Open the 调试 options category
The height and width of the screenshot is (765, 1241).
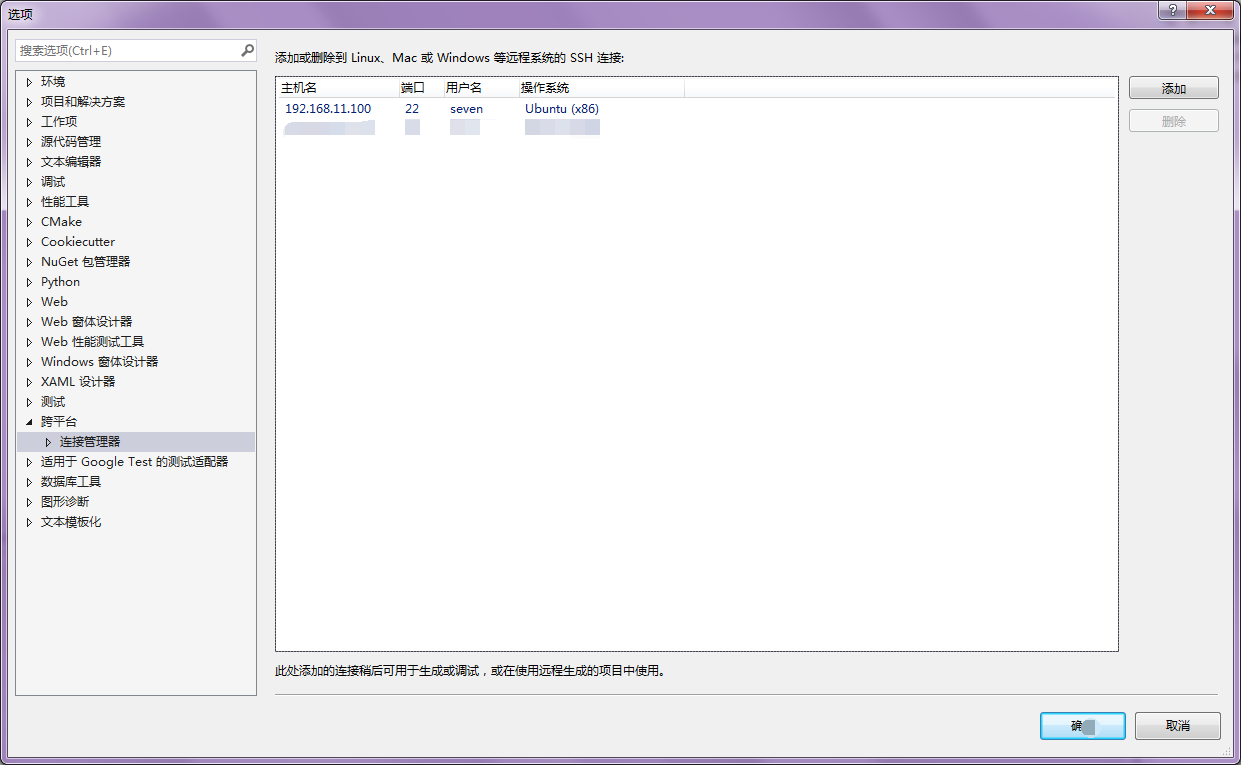pyautogui.click(x=53, y=182)
